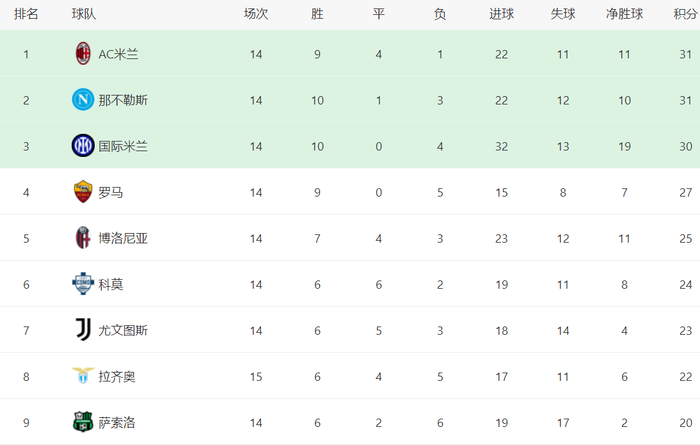
Task: Click the Bologna club crest
Action: [83, 238]
